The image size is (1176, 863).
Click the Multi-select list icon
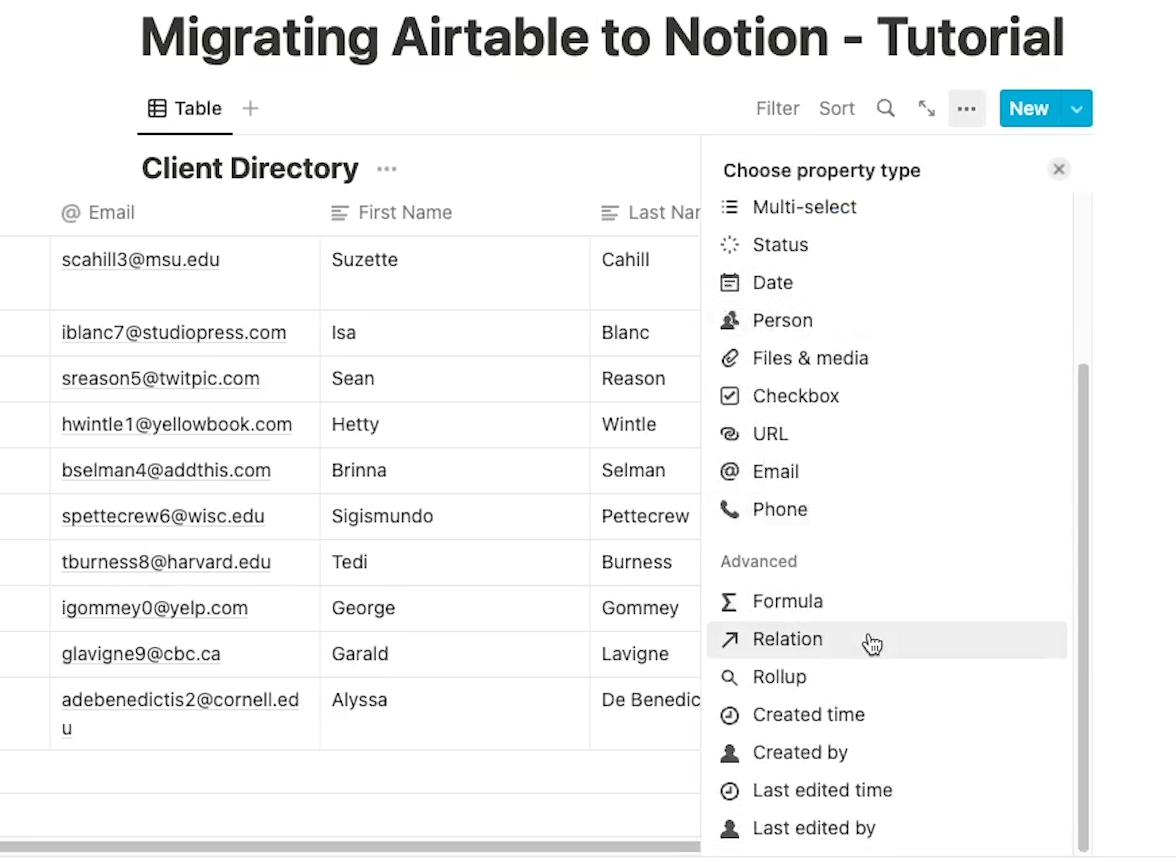coord(730,207)
